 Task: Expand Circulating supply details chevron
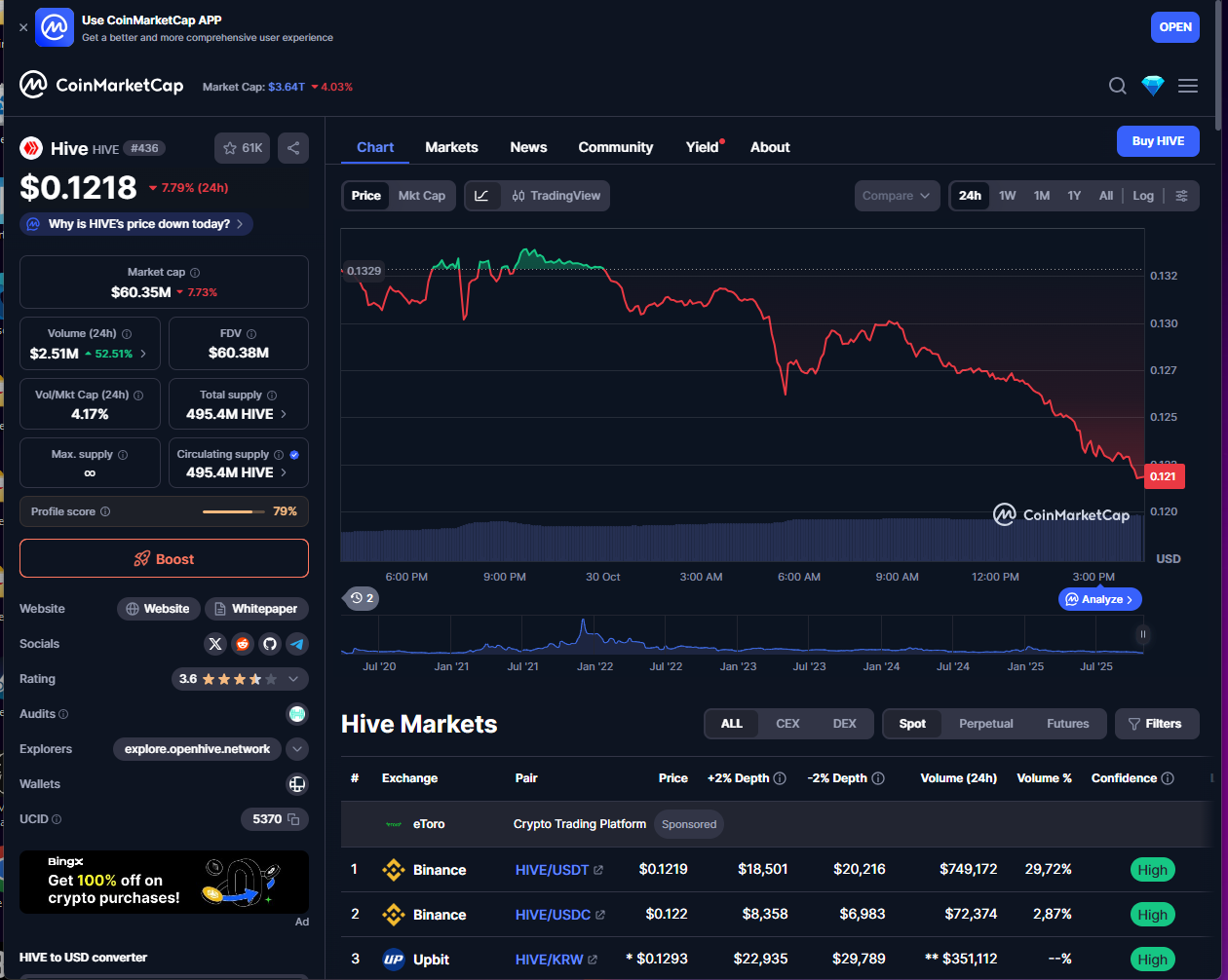click(284, 472)
